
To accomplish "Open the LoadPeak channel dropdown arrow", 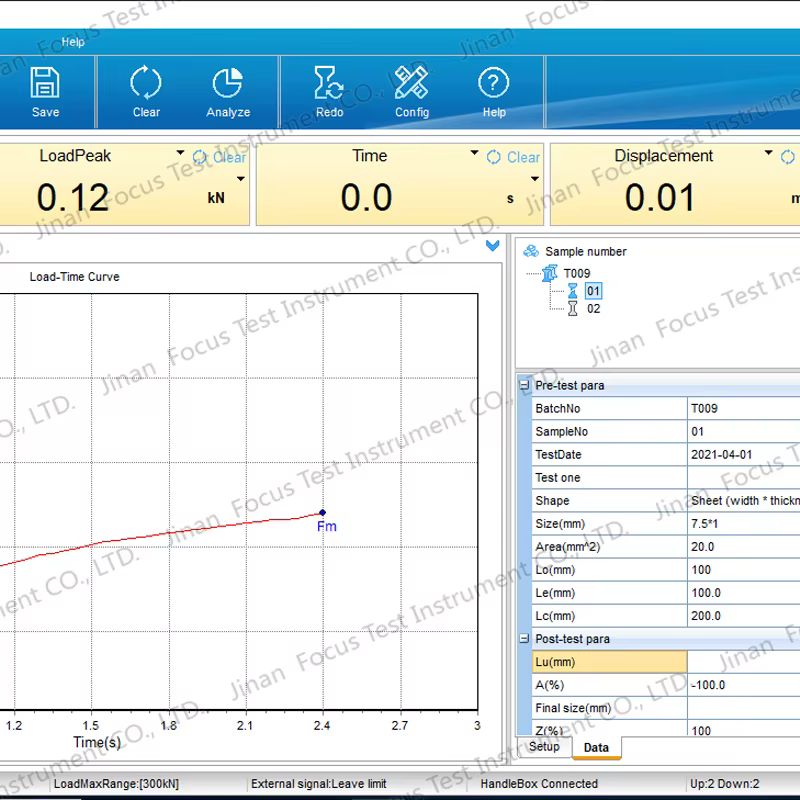I will tap(181, 154).
